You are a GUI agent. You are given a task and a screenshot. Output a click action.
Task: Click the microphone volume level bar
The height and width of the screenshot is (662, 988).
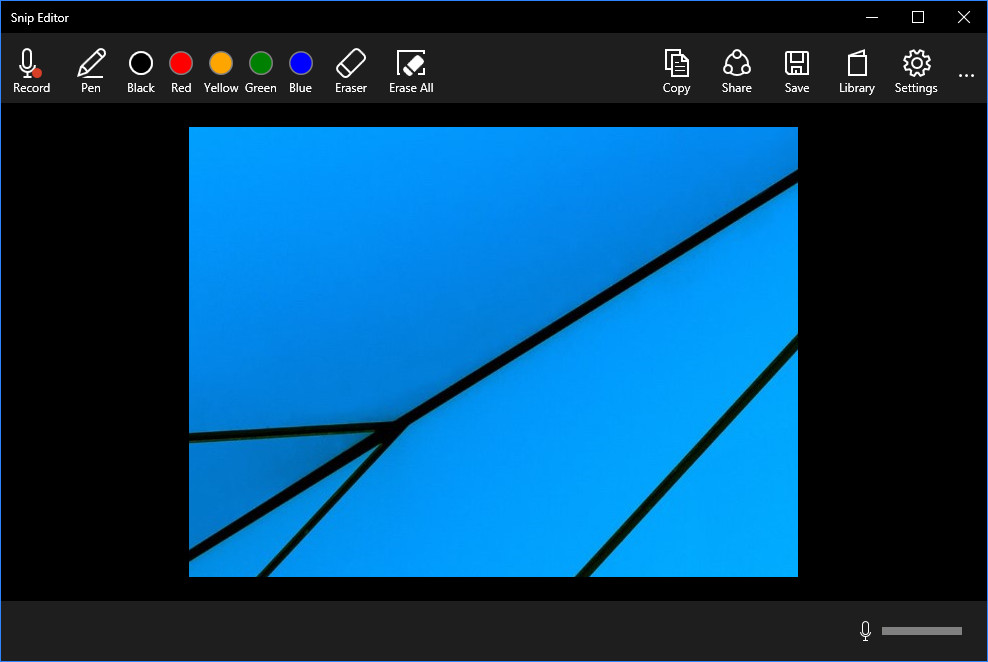[x=922, y=631]
